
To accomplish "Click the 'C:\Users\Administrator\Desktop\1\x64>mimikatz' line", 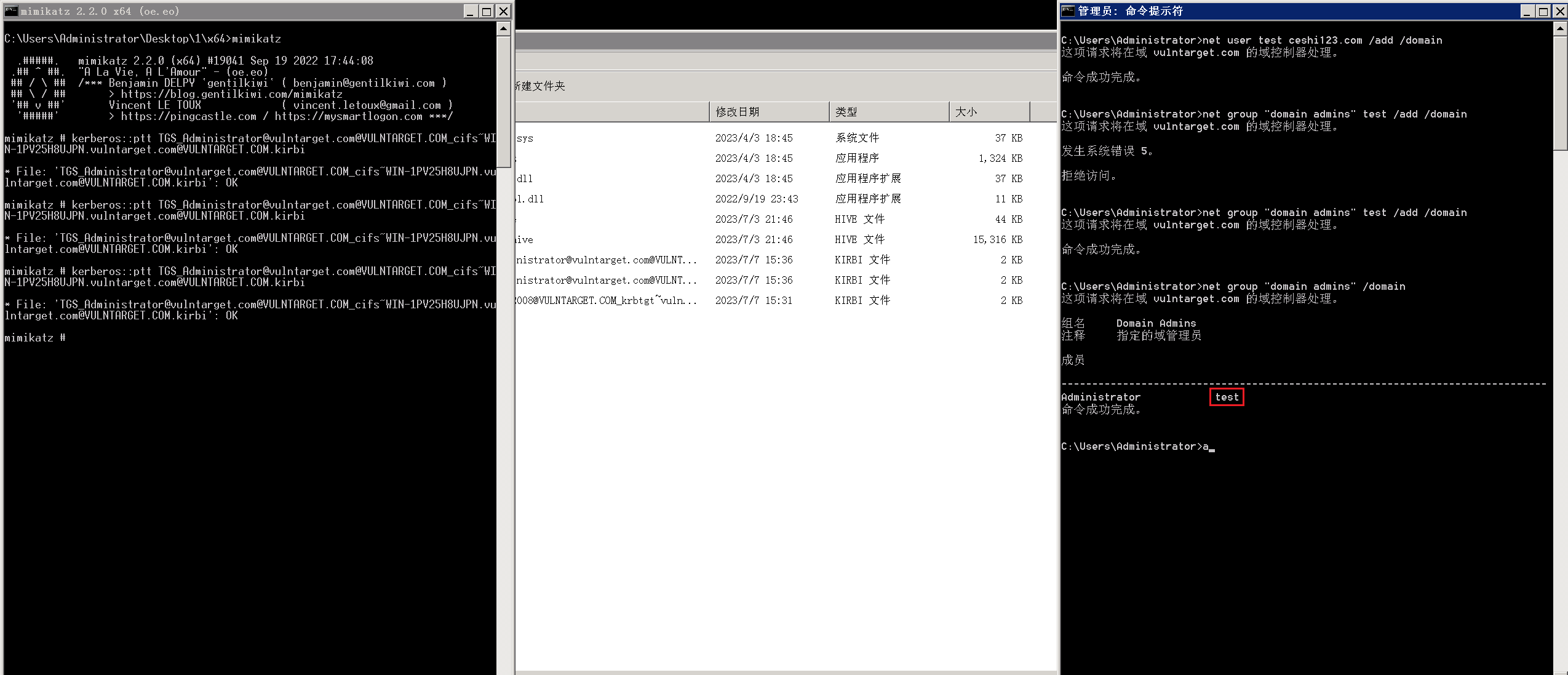I will coord(143,39).
